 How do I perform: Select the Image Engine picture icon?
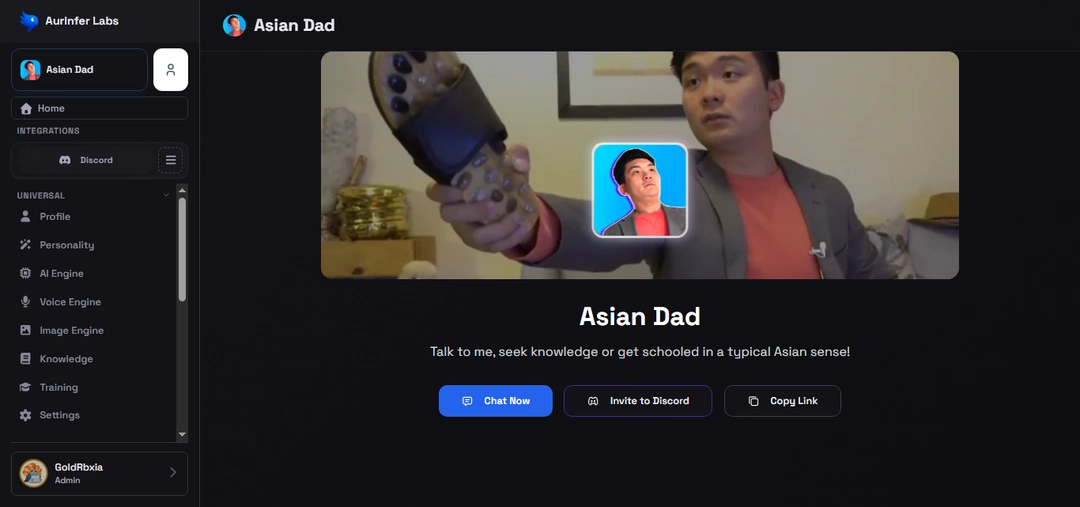pyautogui.click(x=25, y=330)
